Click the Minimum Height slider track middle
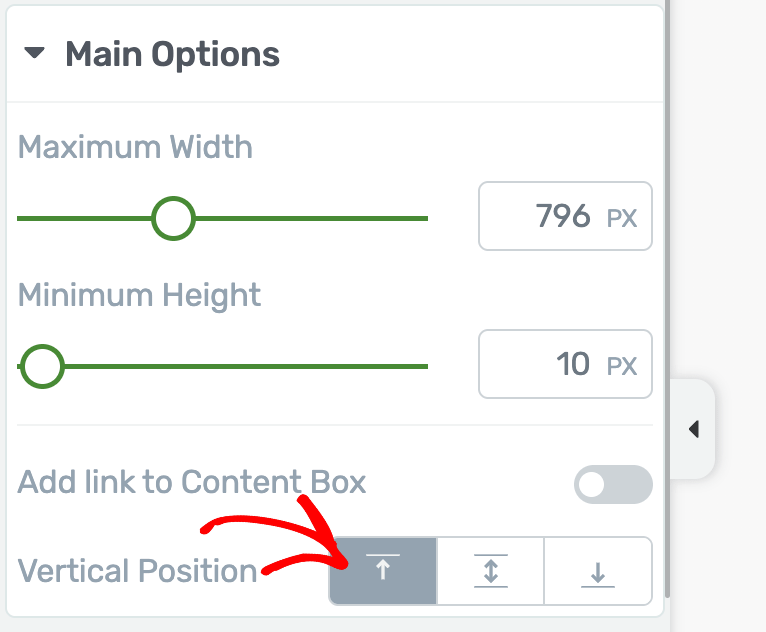766x632 pixels. point(223,366)
